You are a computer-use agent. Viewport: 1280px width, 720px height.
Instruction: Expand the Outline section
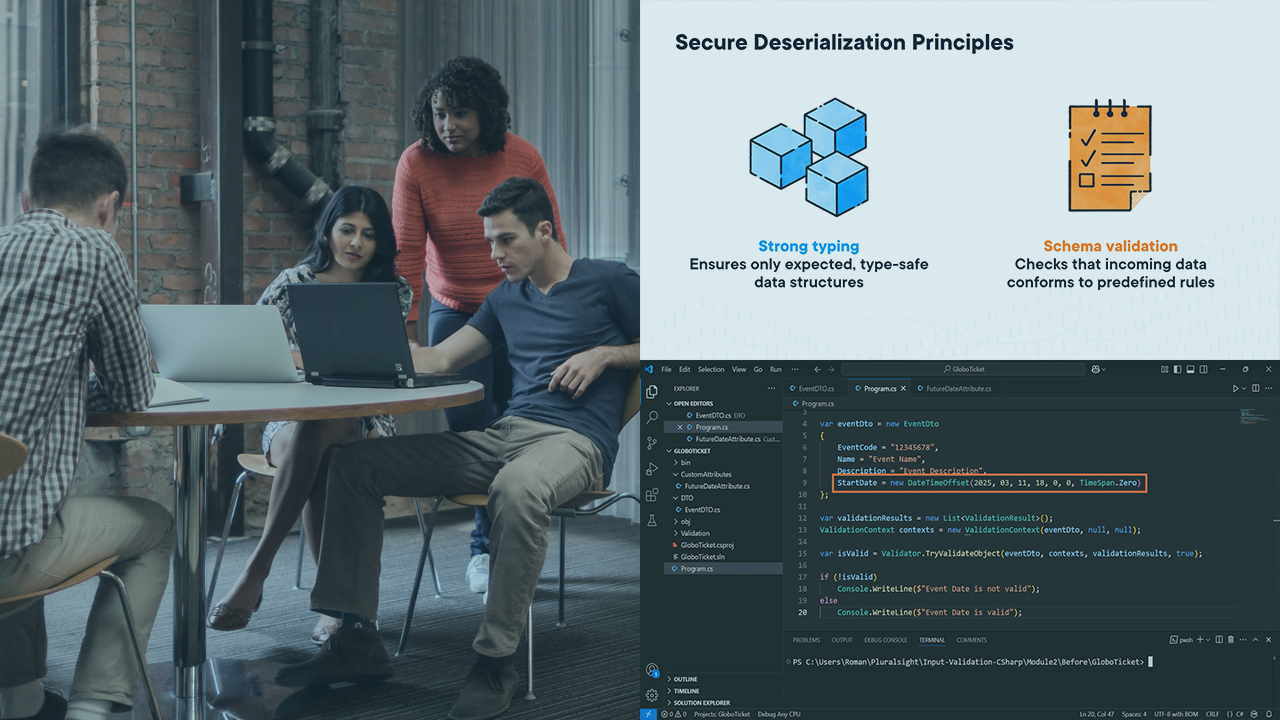coord(686,679)
